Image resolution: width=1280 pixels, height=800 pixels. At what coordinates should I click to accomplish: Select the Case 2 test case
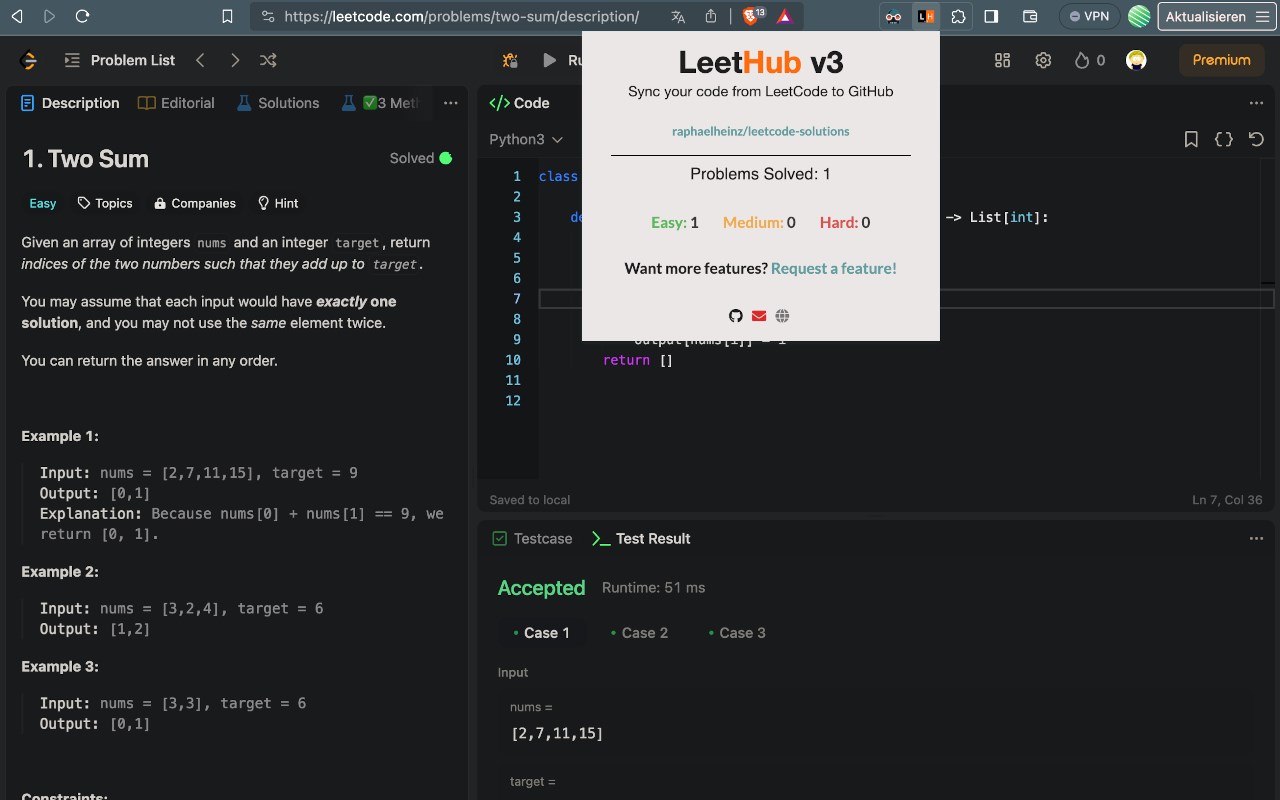point(639,633)
